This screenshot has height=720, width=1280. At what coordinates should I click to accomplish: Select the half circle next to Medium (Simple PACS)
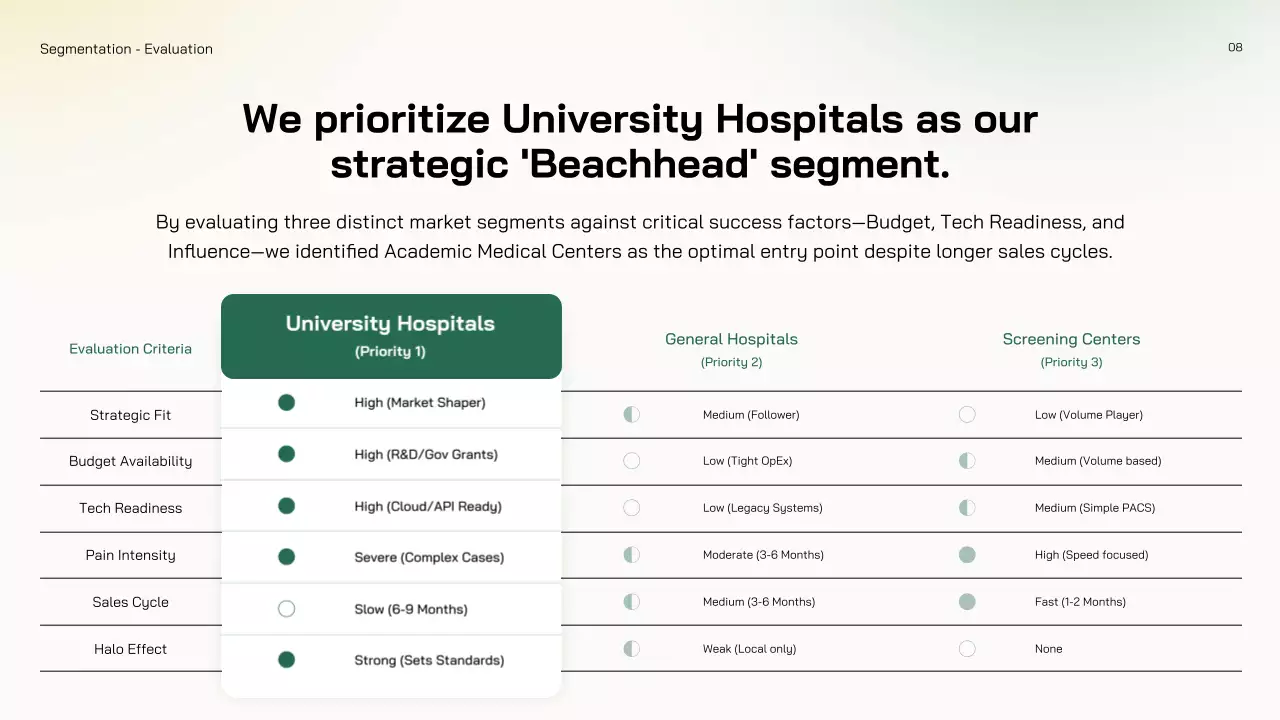click(967, 508)
